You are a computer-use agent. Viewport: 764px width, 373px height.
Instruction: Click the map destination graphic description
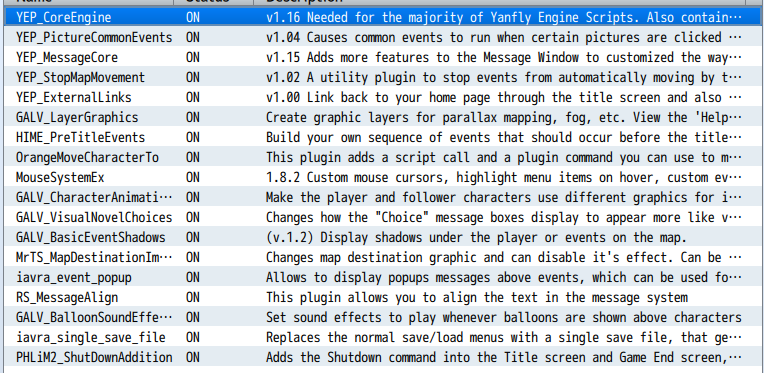click(x=504, y=257)
